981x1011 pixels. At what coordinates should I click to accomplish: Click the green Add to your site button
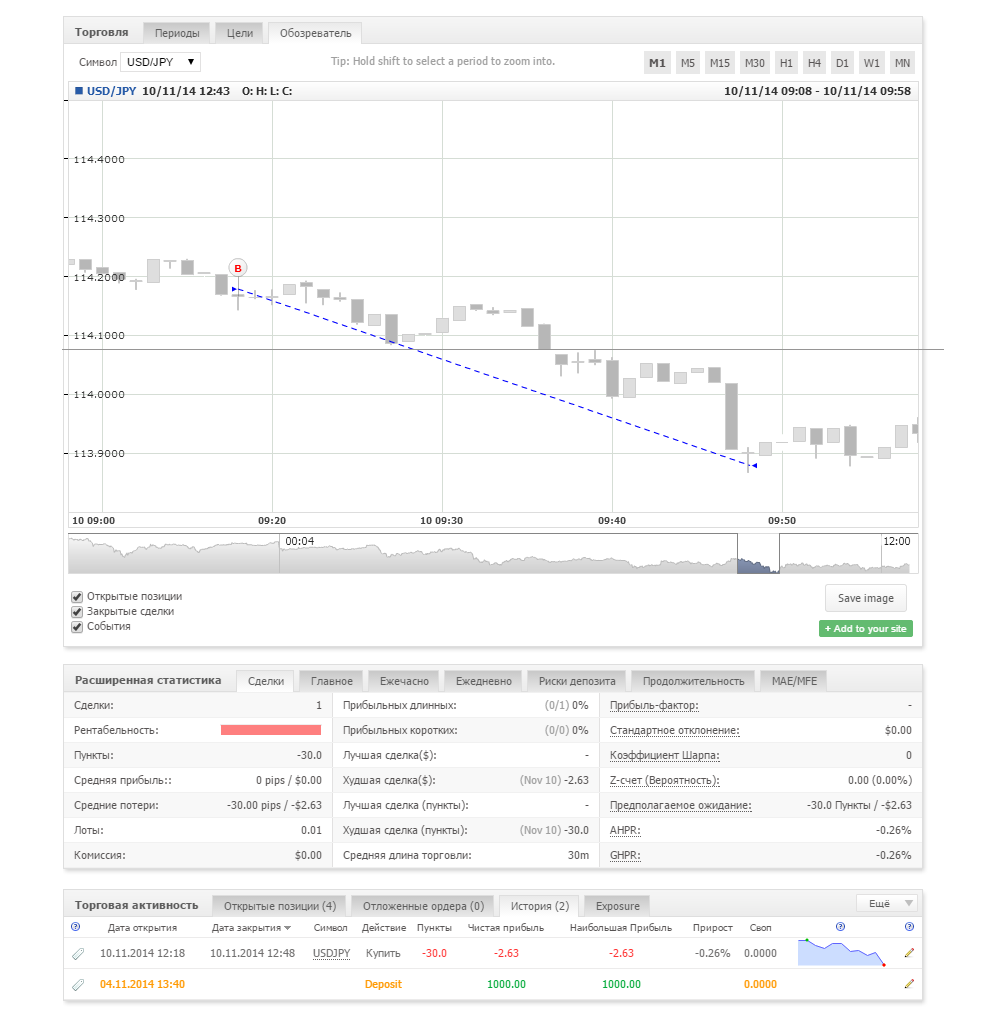(866, 629)
